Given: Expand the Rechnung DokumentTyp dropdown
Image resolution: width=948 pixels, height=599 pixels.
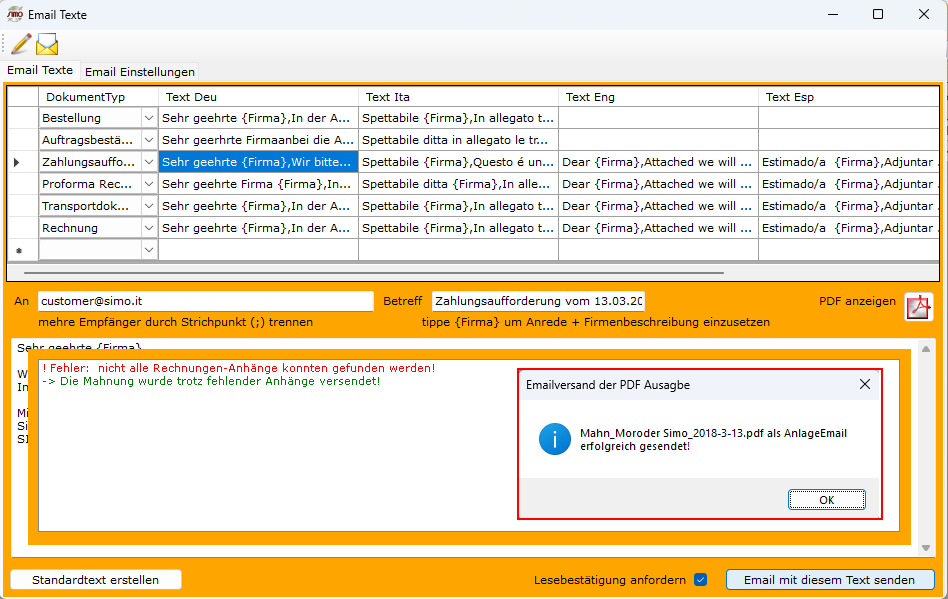Looking at the screenshot, I should click(149, 228).
